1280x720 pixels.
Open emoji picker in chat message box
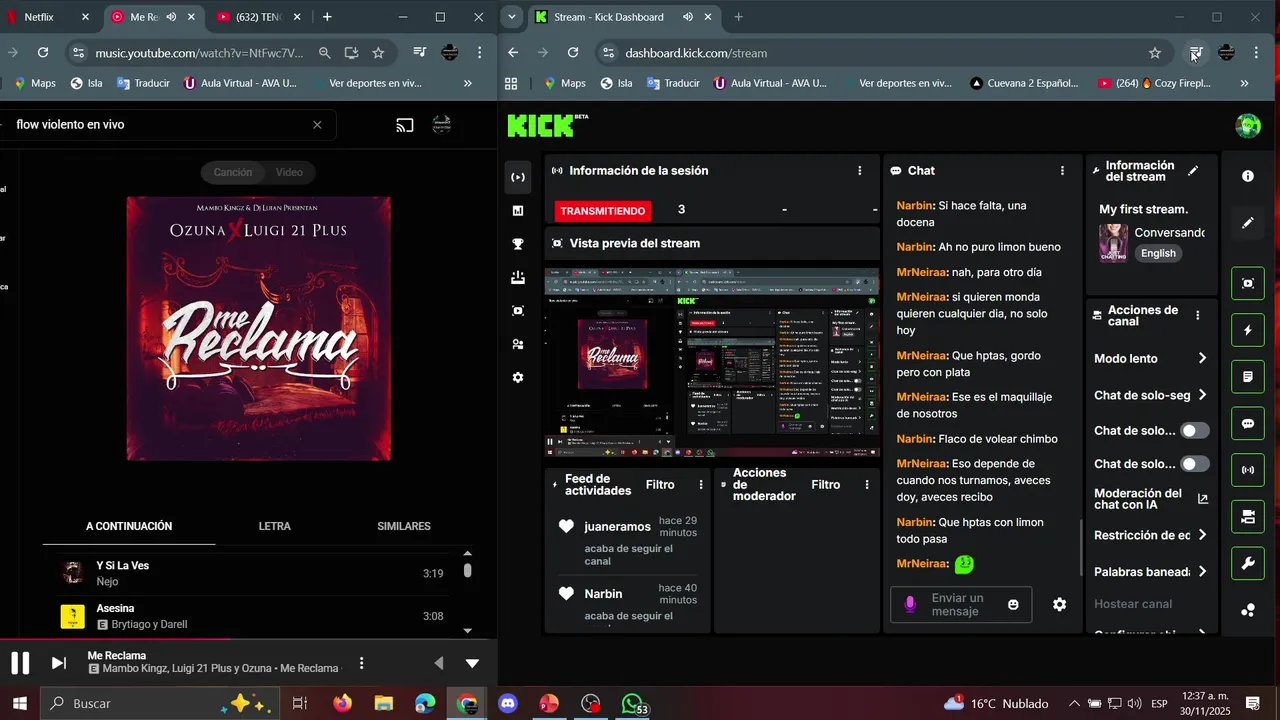(1013, 604)
